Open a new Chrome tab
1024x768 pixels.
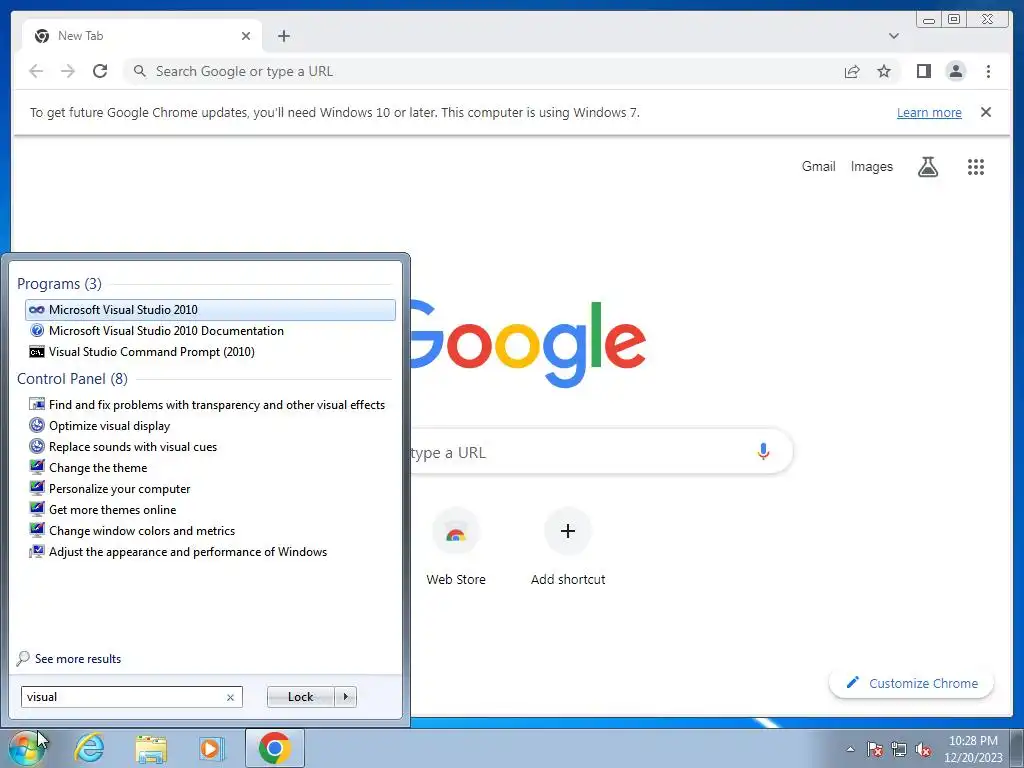click(x=283, y=36)
